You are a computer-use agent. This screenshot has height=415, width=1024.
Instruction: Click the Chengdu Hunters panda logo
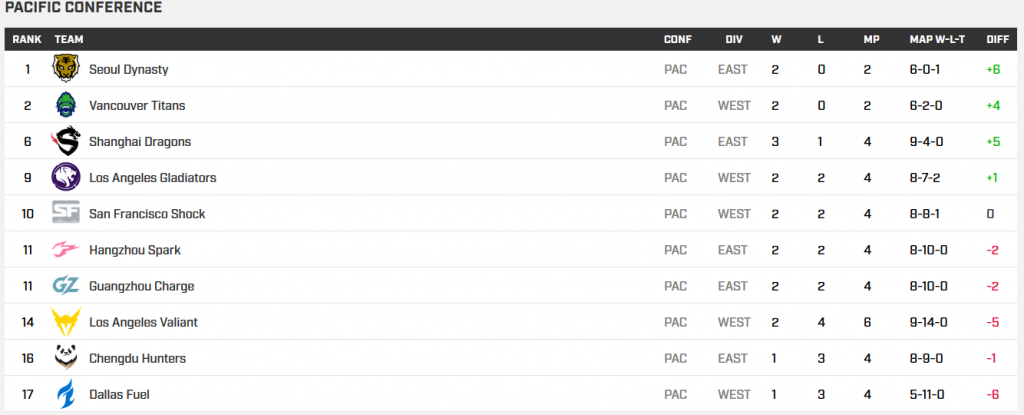pyautogui.click(x=66, y=358)
